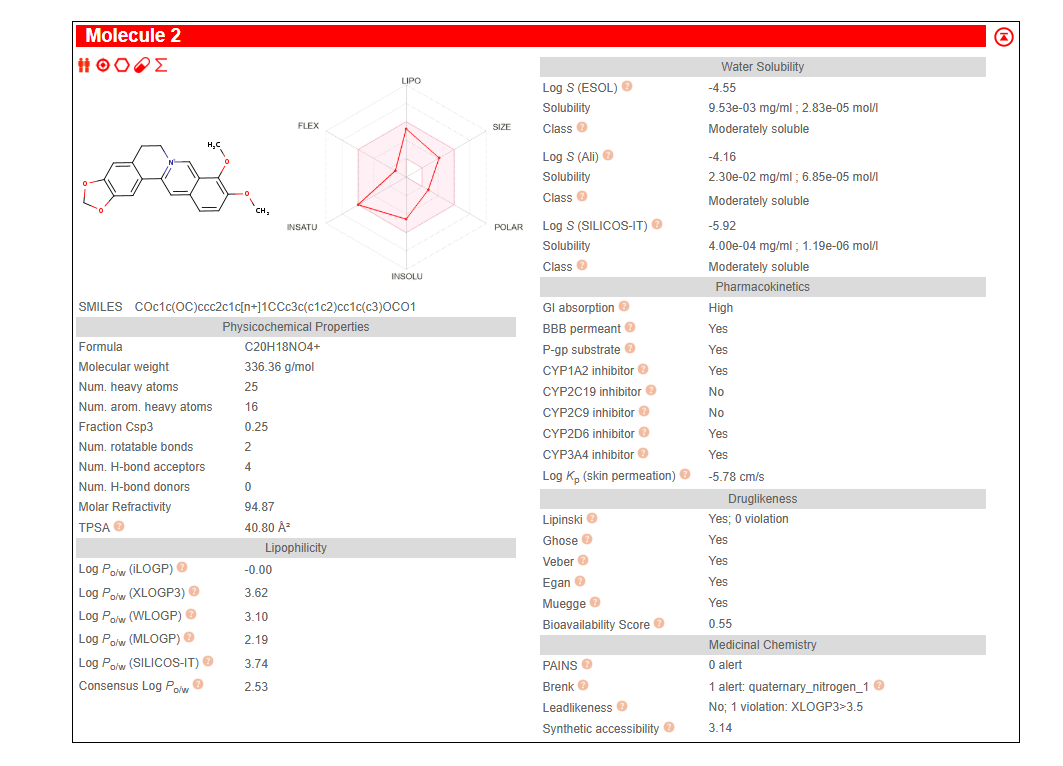Click the bioavailability radar chart

click(x=406, y=175)
